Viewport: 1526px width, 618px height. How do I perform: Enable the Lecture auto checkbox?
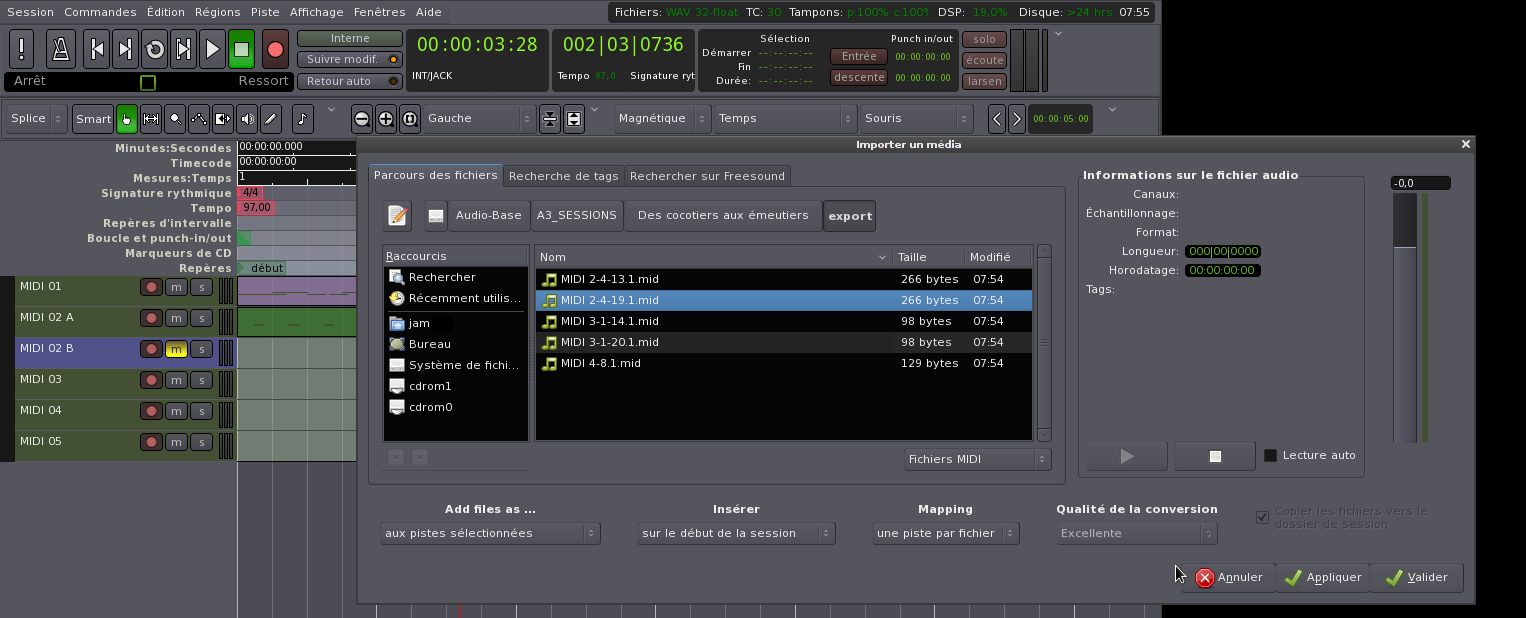pyautogui.click(x=1270, y=456)
